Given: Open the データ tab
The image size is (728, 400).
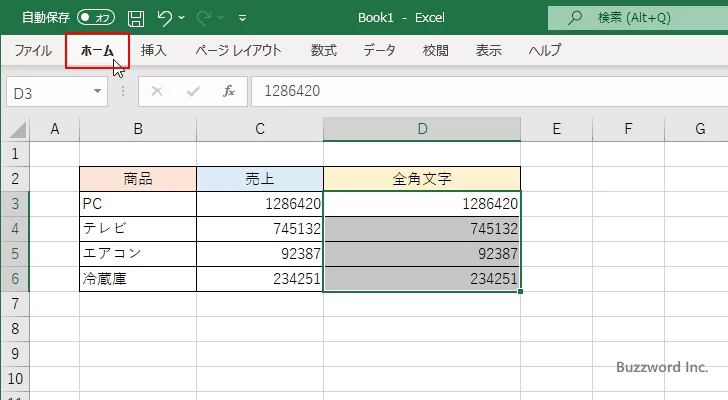Looking at the screenshot, I should 379,50.
